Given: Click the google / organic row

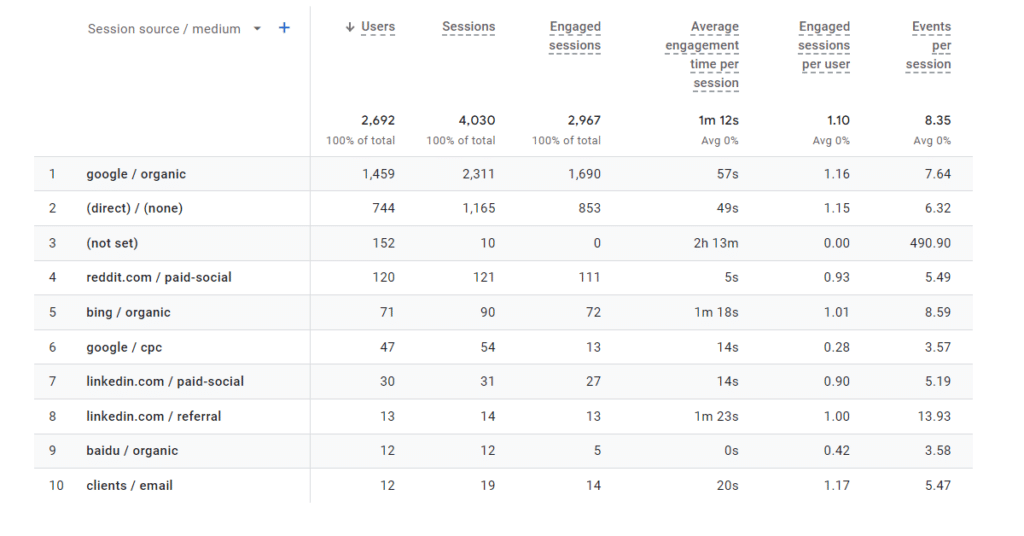Looking at the screenshot, I should (x=136, y=174).
